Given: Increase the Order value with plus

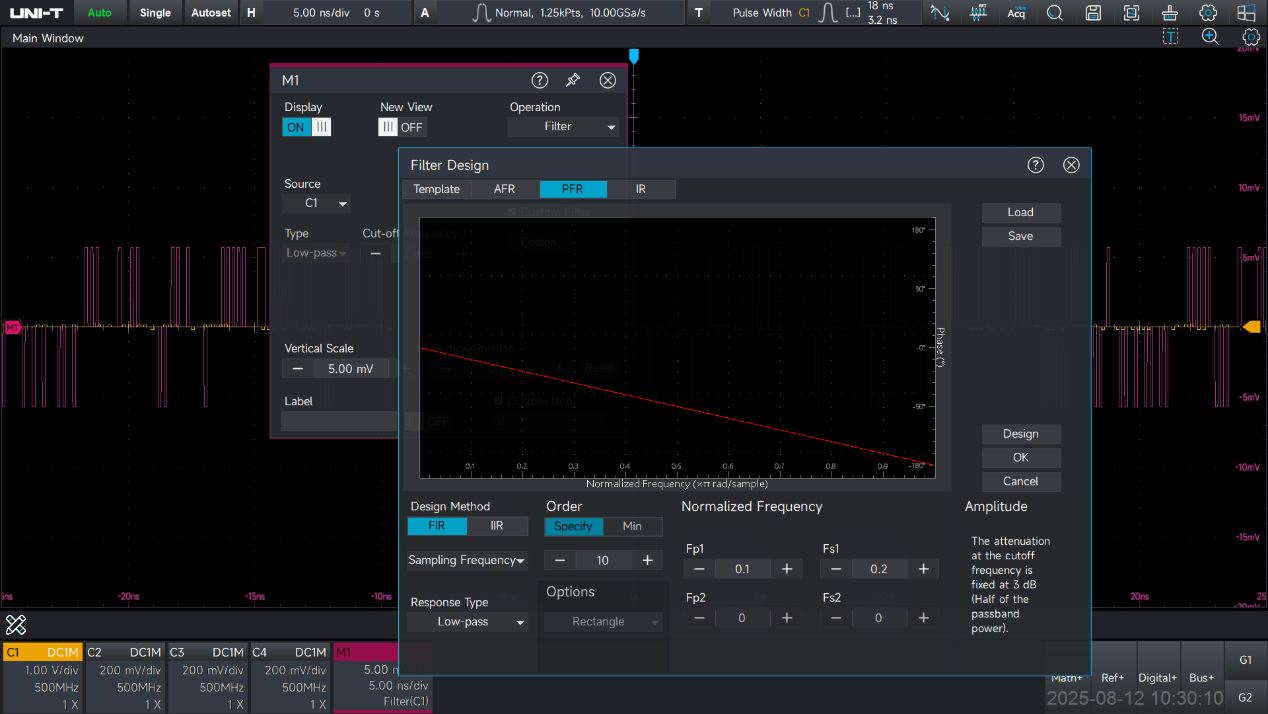Looking at the screenshot, I should tap(647, 560).
